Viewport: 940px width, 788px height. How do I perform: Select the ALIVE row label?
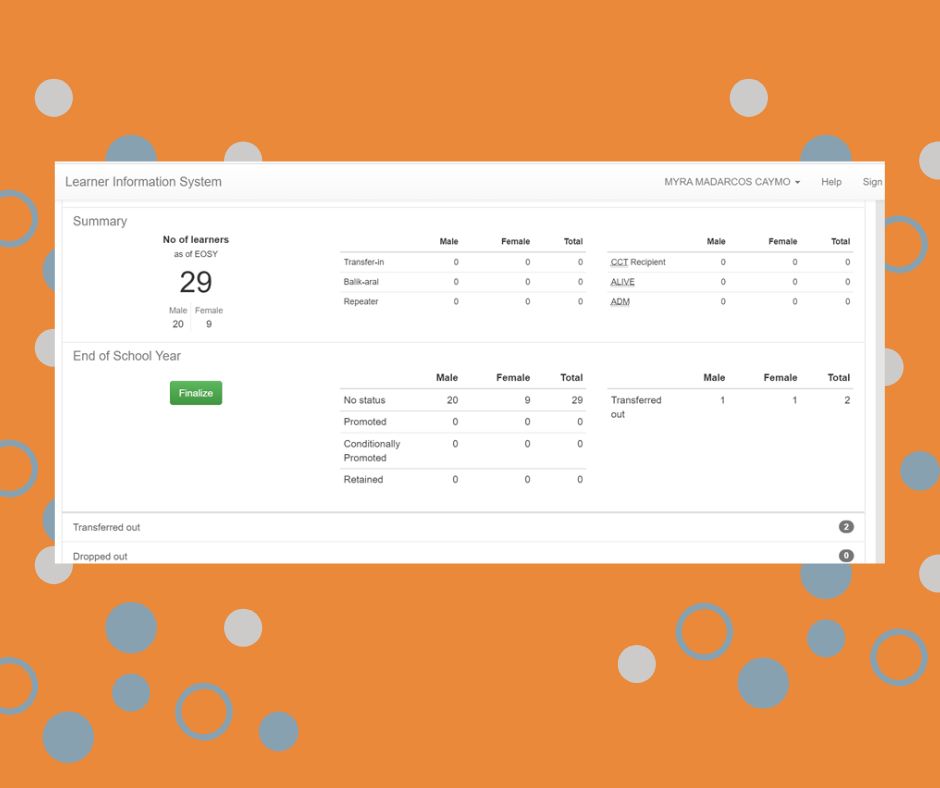click(622, 282)
